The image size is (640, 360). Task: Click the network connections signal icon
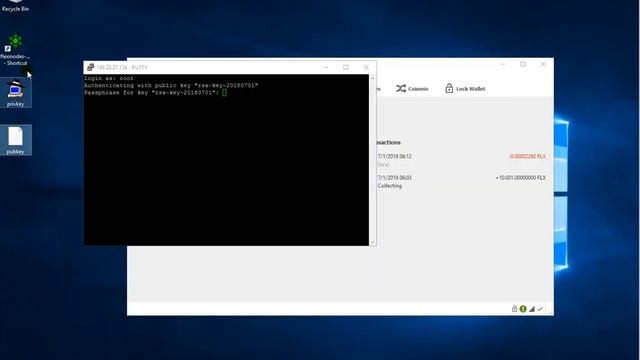pyautogui.click(x=531, y=309)
